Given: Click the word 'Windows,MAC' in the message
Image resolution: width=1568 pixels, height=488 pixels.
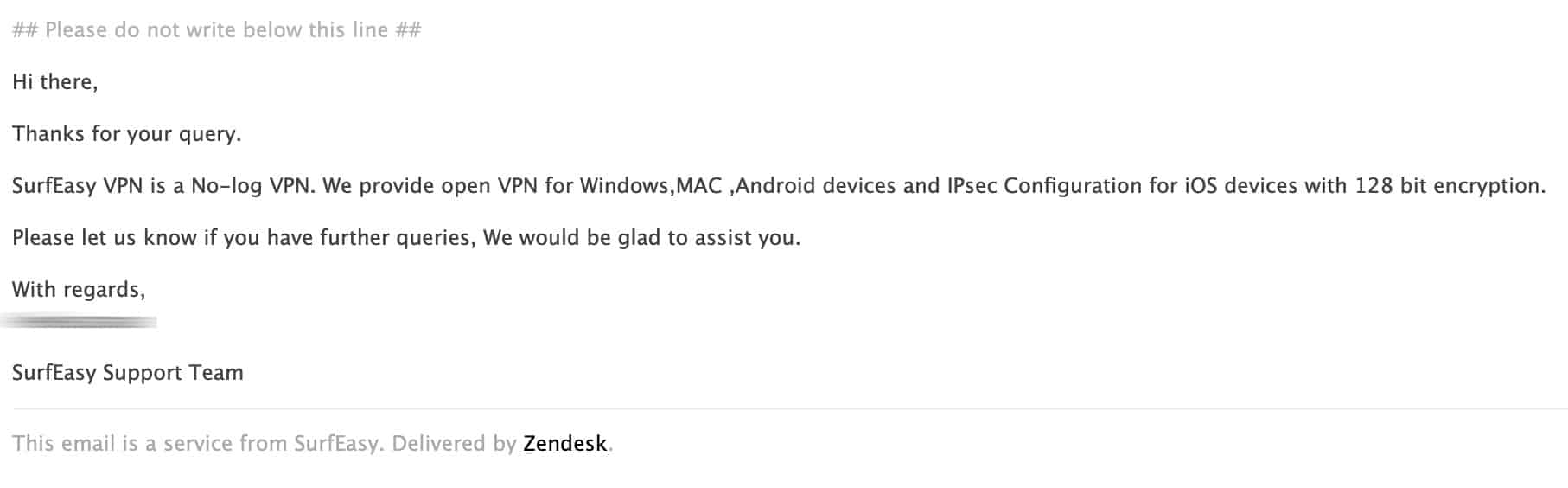Looking at the screenshot, I should point(650,186).
